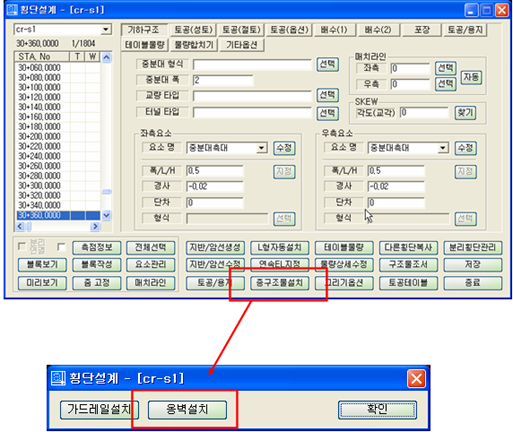Switch to the 토공(성토) tab
The width and height of the screenshot is (513, 432).
[x=193, y=30]
